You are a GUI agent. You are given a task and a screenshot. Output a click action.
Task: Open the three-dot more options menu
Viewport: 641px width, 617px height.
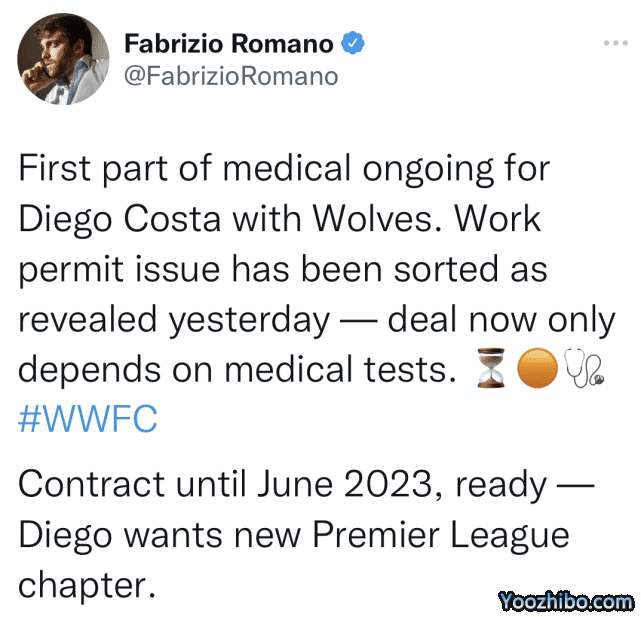[615, 43]
